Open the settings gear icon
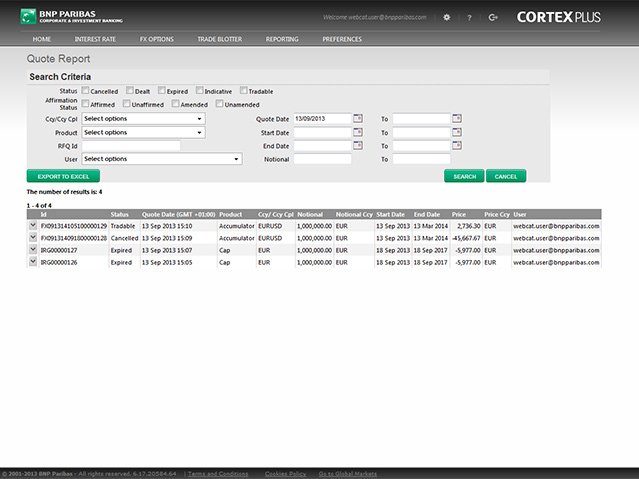This screenshot has height=479, width=639. [447, 18]
